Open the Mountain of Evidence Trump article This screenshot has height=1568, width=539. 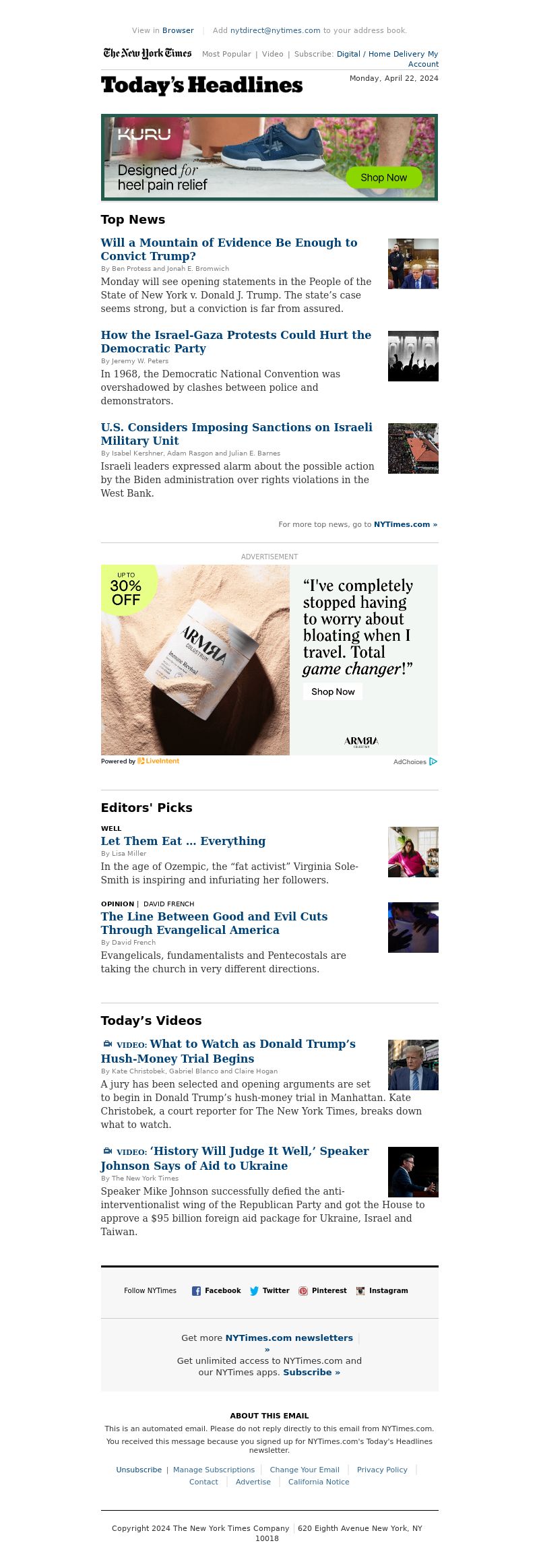pos(229,249)
